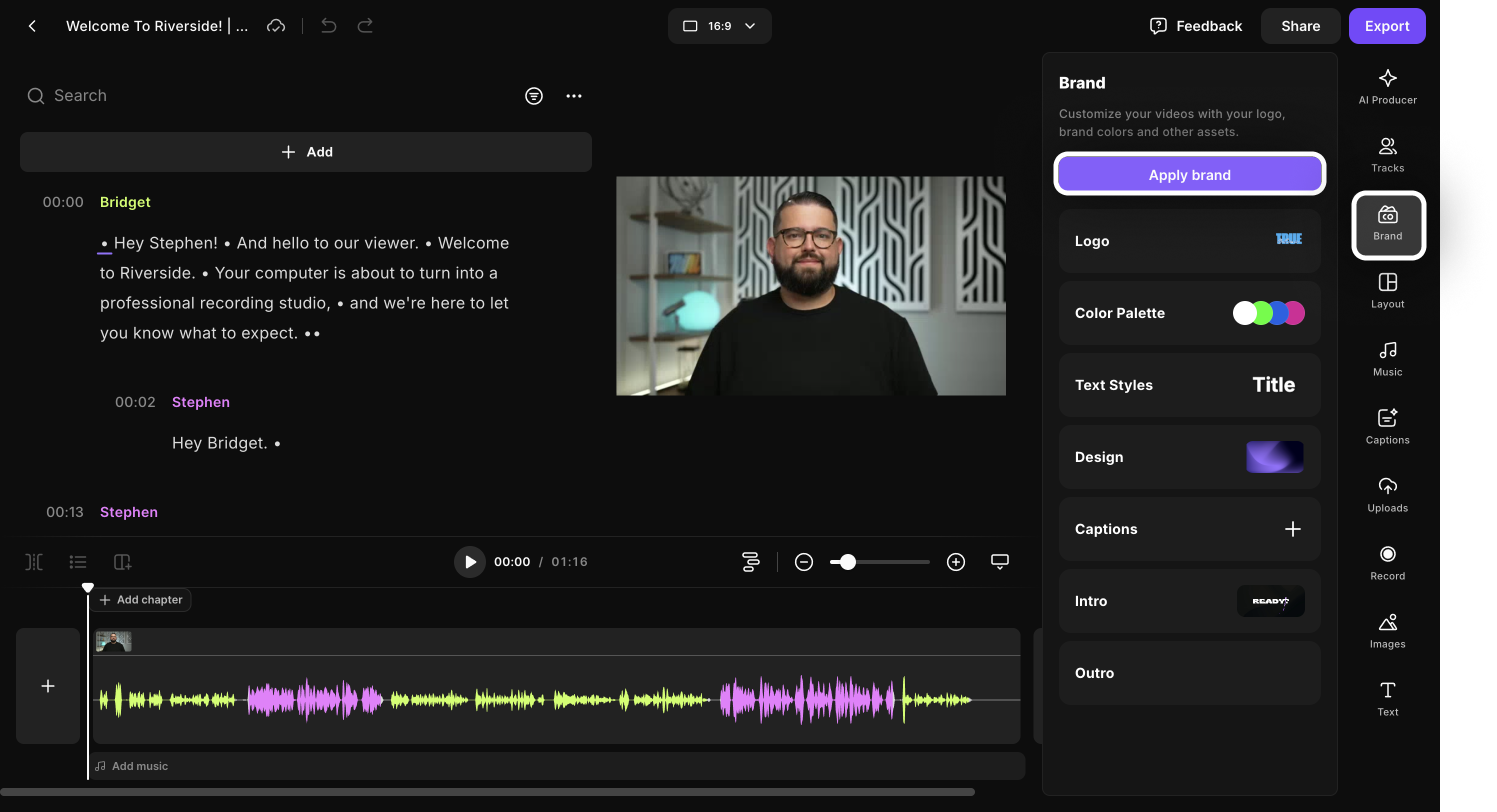Screen dimensions: 1497x812
Task: Play the video from the timeline
Action: [x=470, y=562]
